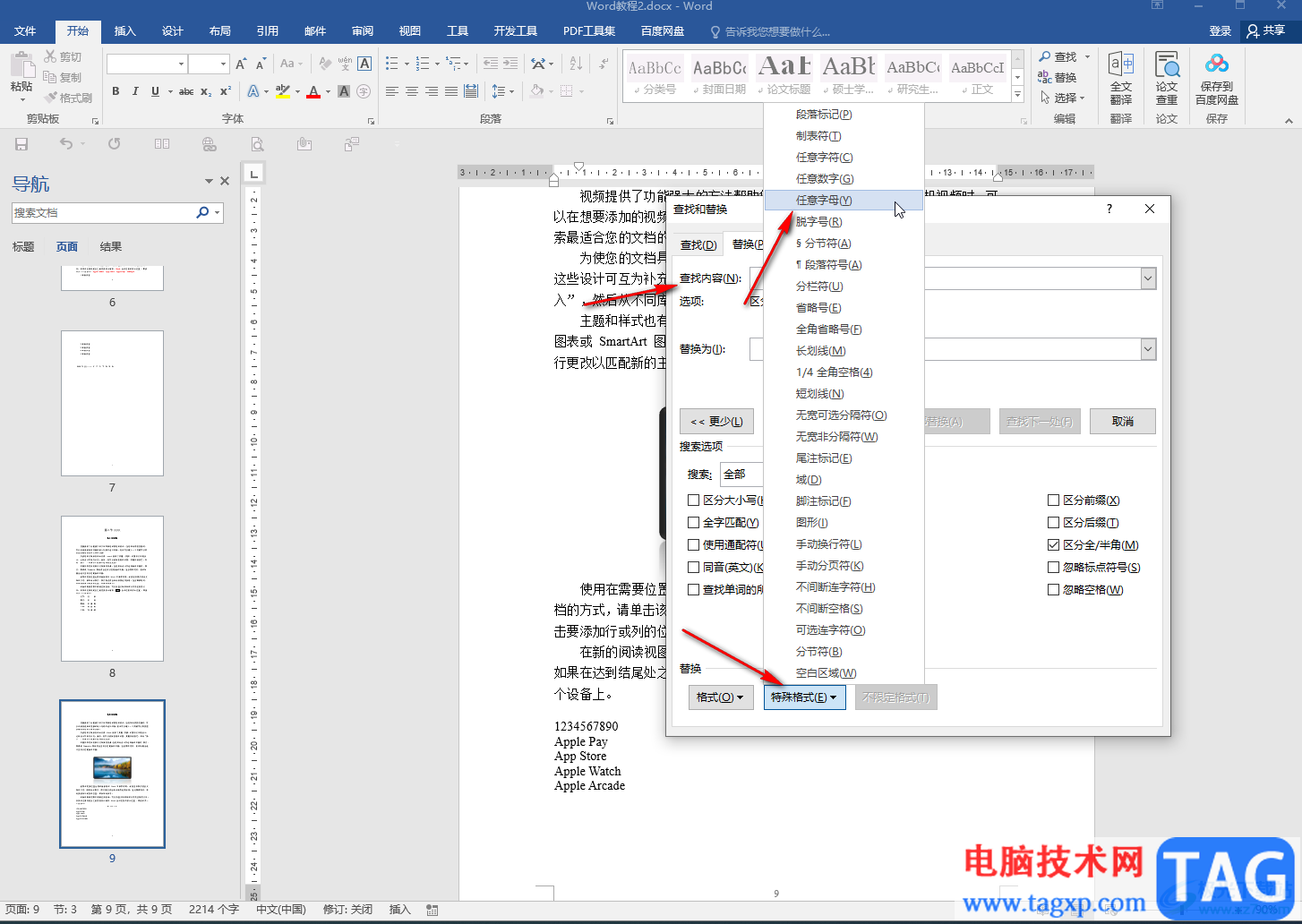Viewport: 1302px width, 924px height.
Task: Open the 查找内容 combo box dropdown arrow
Action: click(x=1148, y=278)
